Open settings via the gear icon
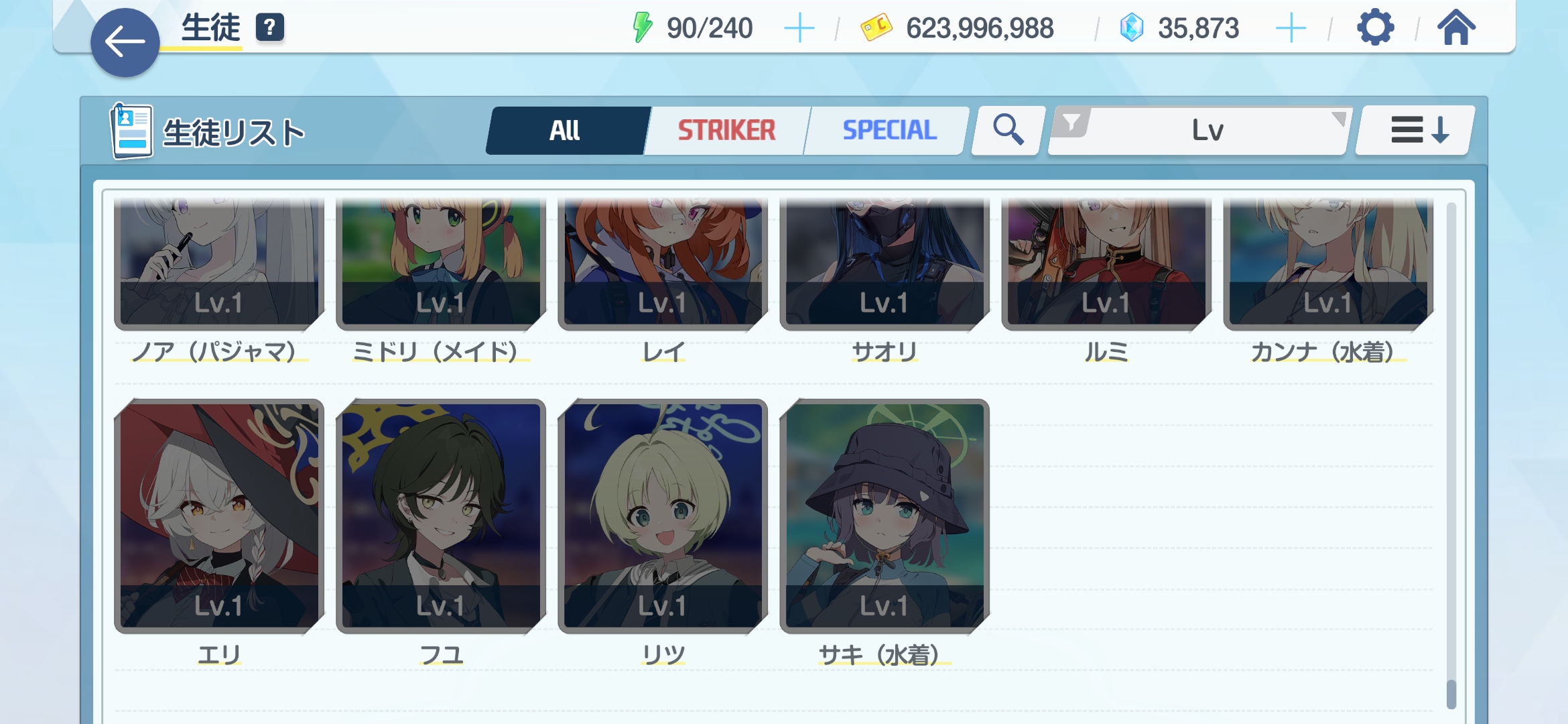1568x724 pixels. pos(1375,28)
